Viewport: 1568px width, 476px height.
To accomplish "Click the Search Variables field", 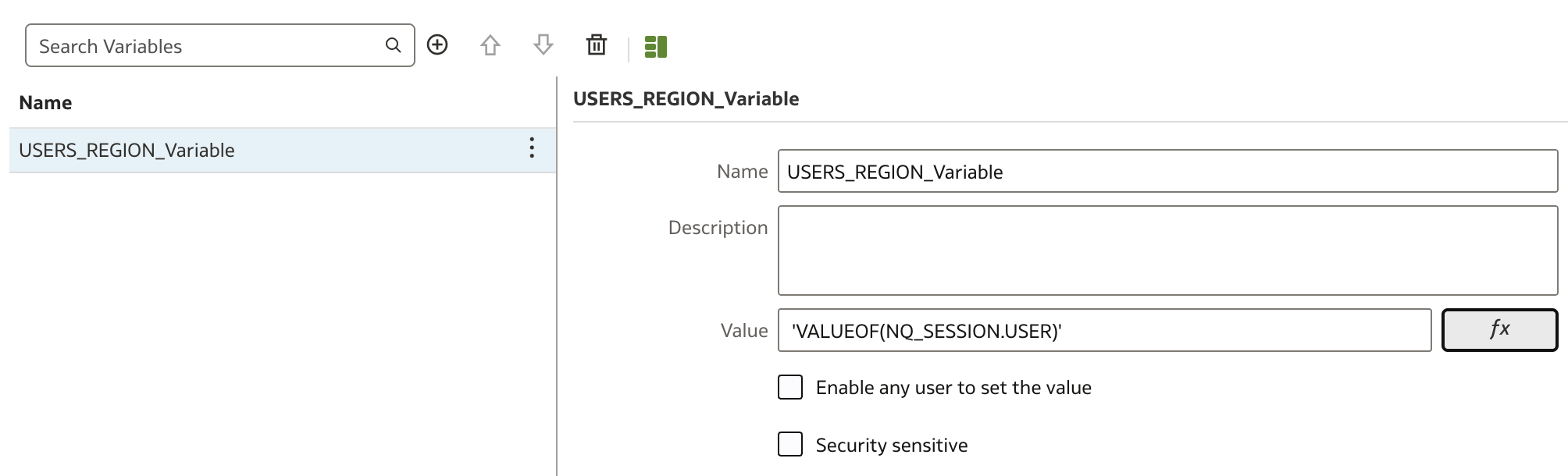I will [x=219, y=45].
